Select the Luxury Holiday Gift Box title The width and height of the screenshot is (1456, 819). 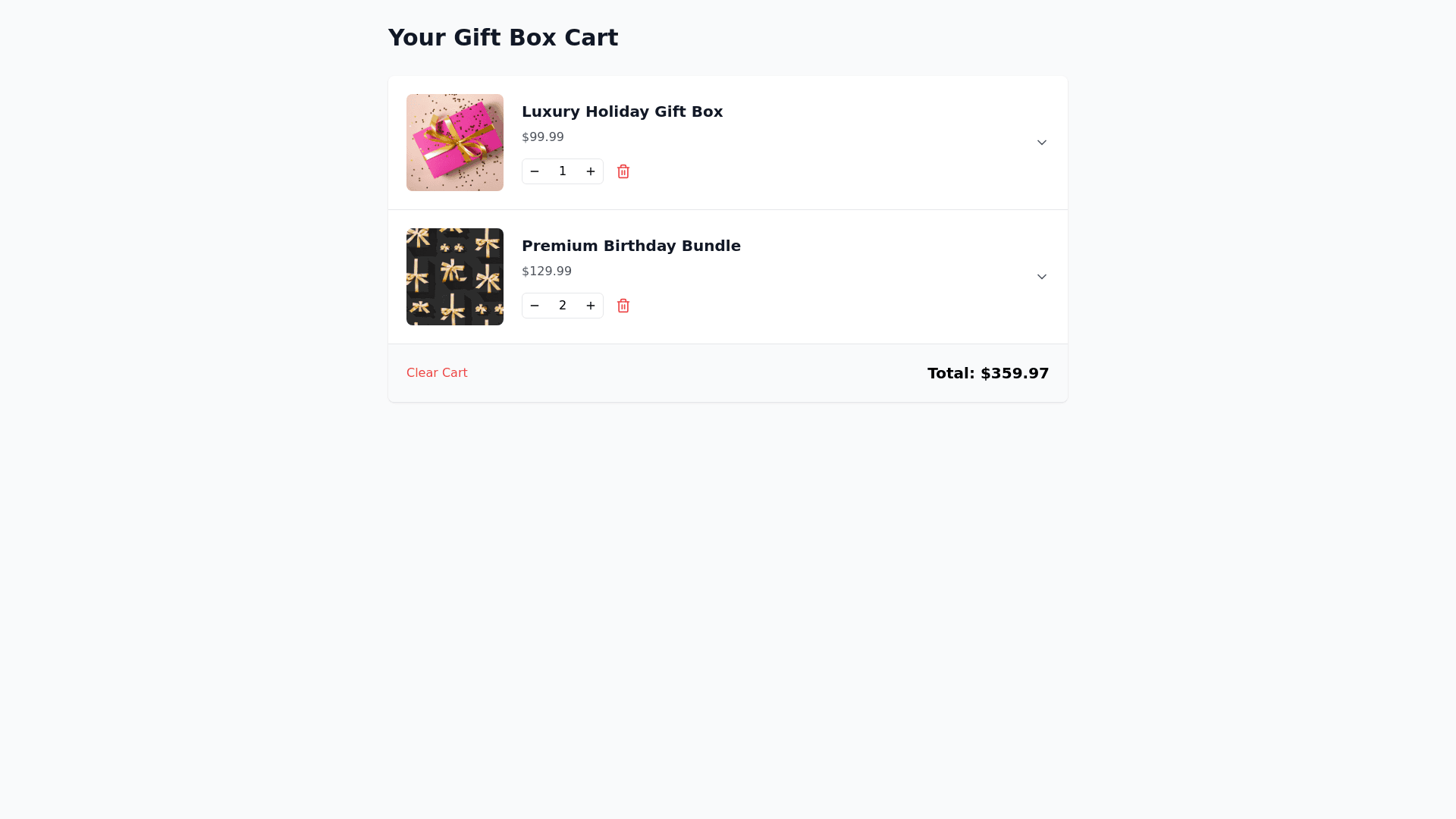[622, 111]
